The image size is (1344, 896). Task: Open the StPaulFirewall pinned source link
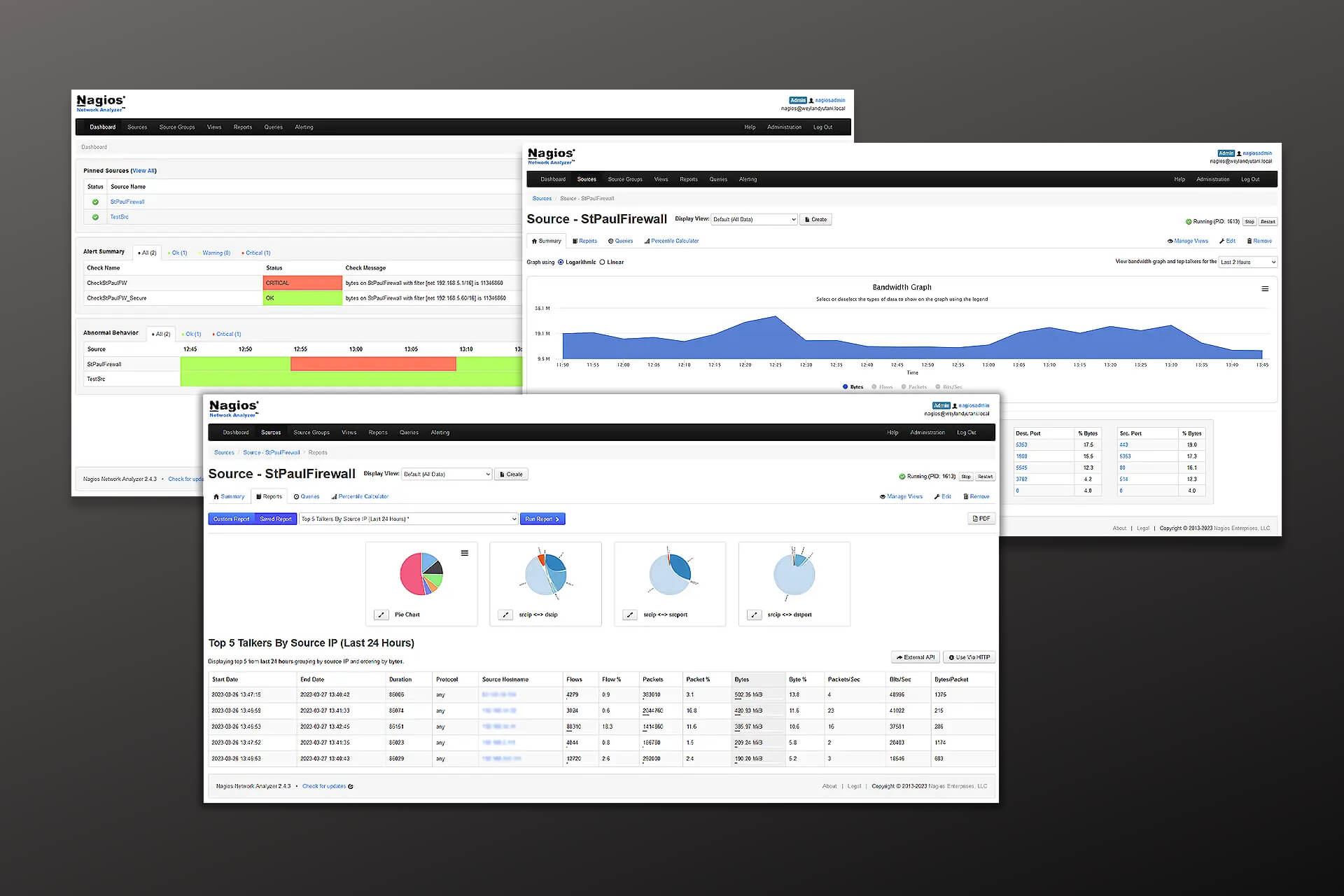pyautogui.click(x=127, y=202)
